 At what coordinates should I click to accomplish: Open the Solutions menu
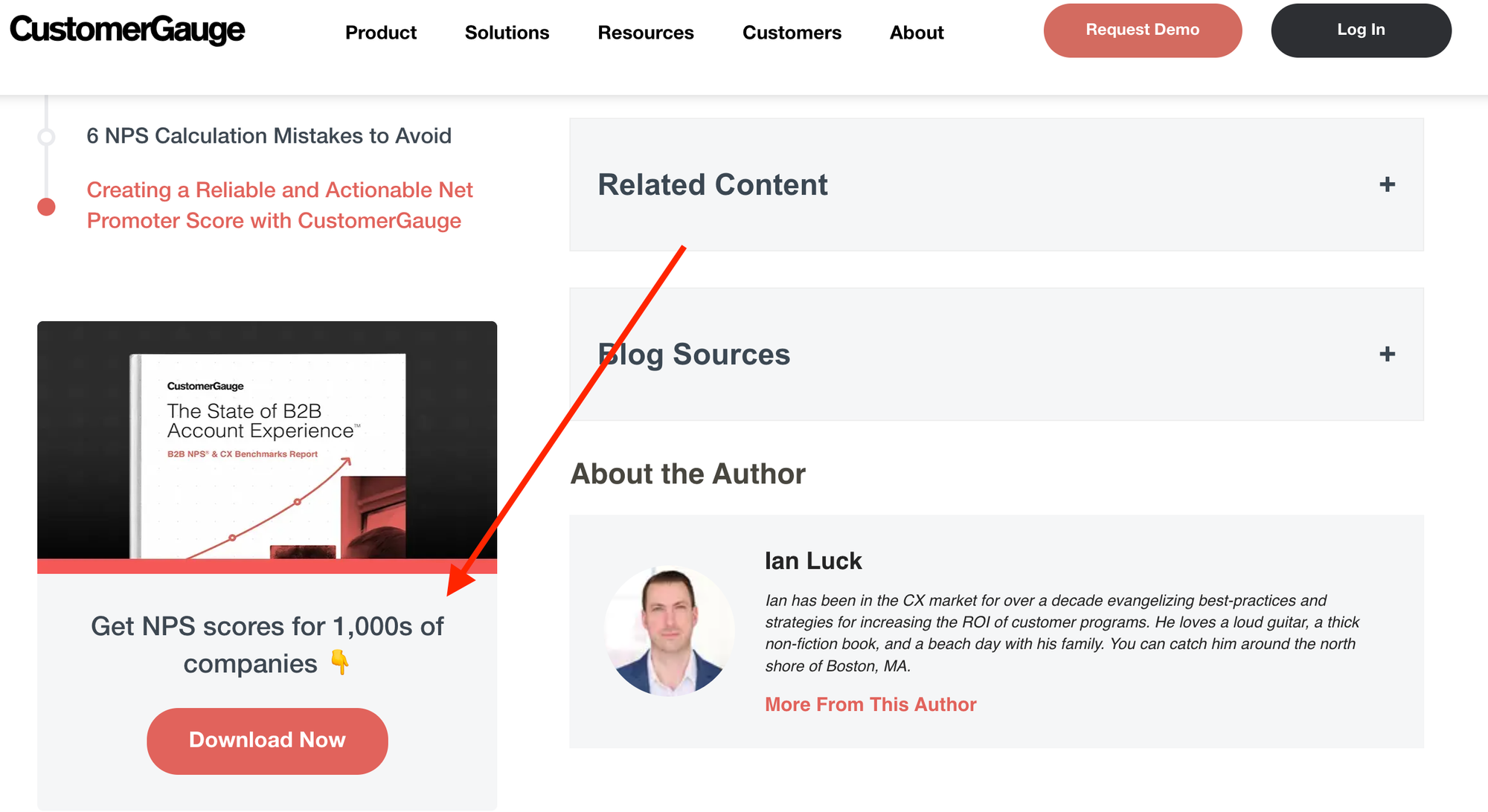507,33
